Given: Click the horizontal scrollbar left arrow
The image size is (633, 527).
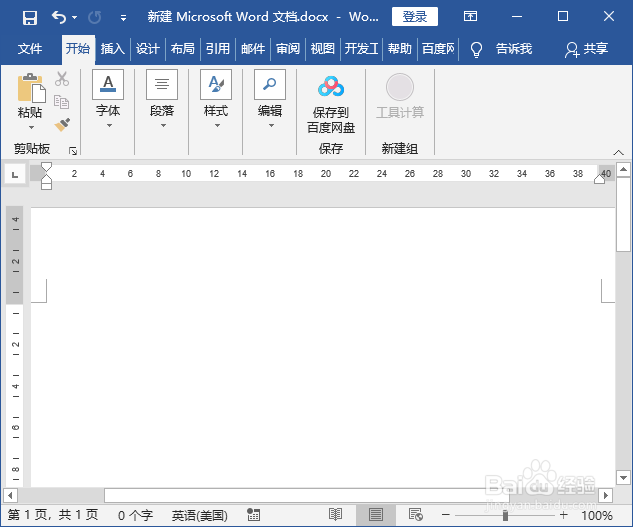Looking at the screenshot, I should click(10, 495).
